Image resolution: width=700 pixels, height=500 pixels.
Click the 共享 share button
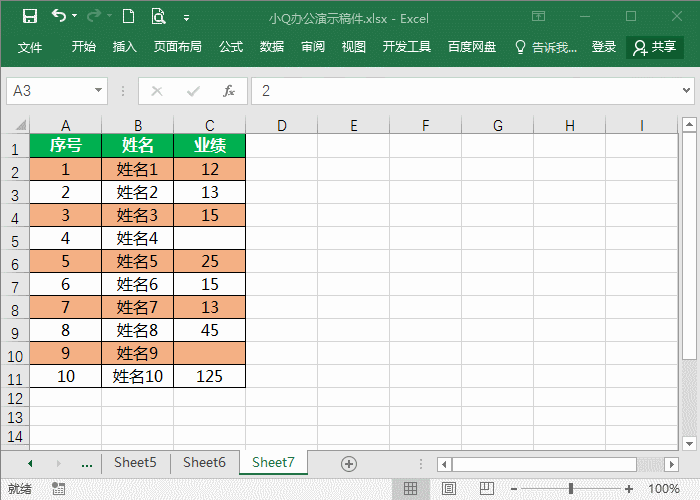click(x=655, y=47)
